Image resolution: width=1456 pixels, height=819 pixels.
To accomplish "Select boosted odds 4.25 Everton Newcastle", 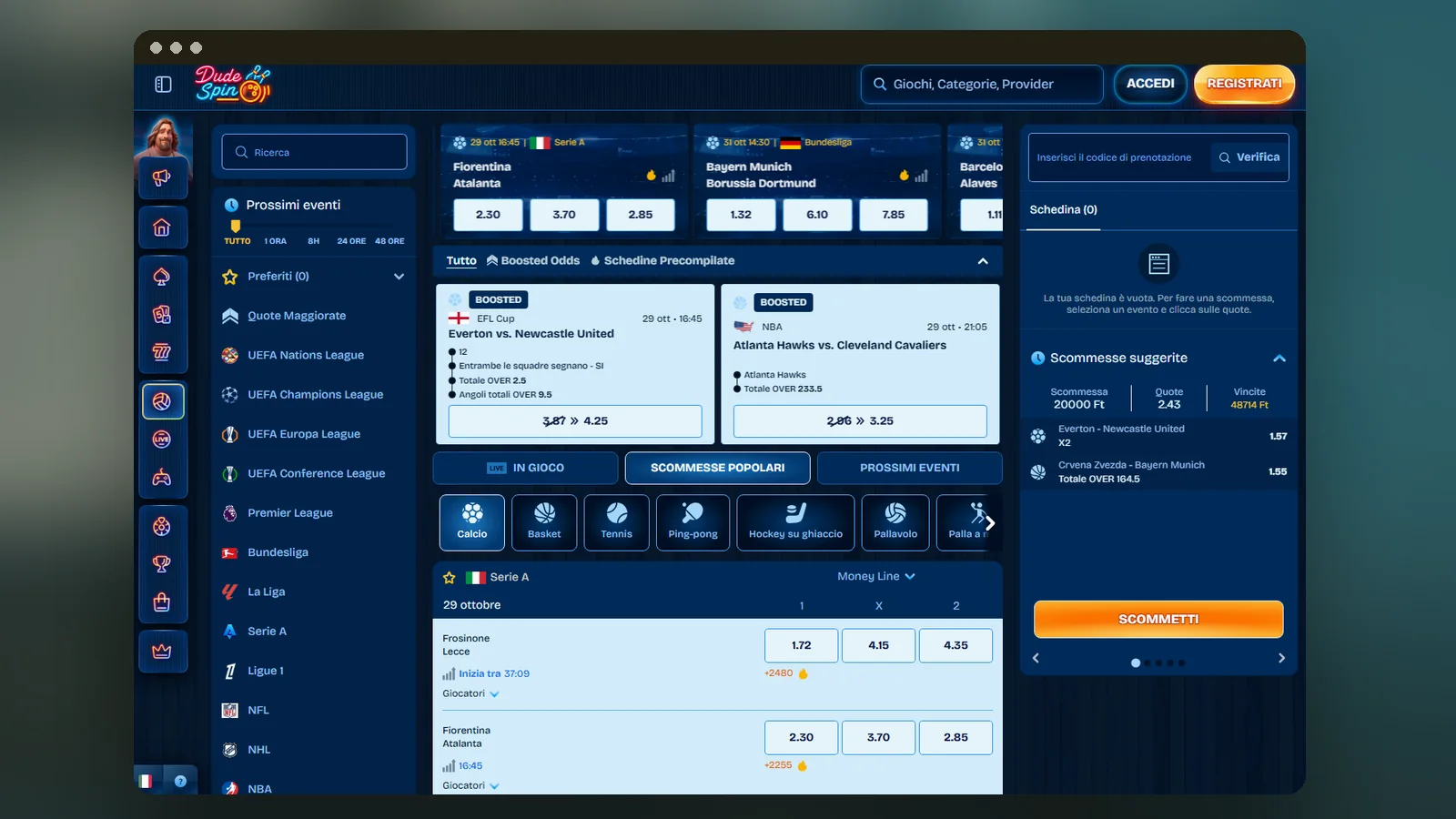I will tap(575, 421).
